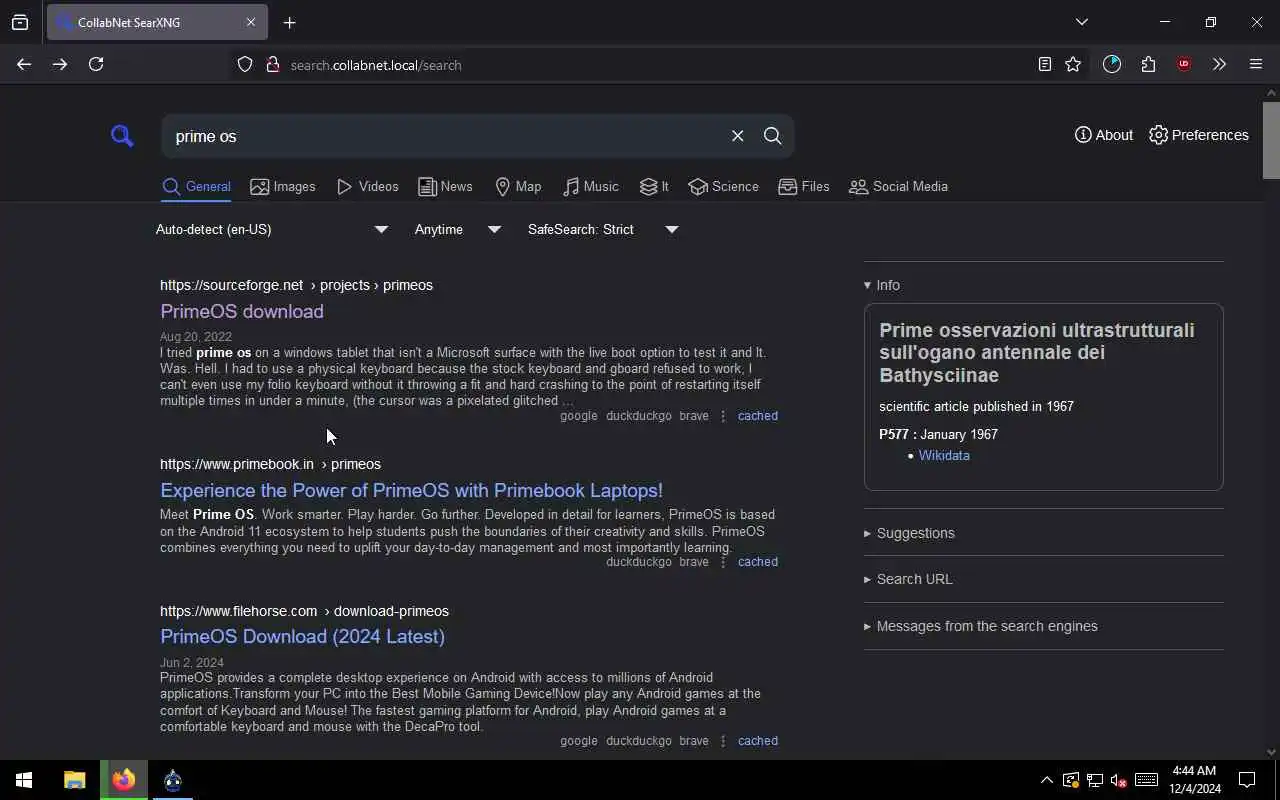
Task: Open cached copy of sourceforge result
Action: (757, 416)
